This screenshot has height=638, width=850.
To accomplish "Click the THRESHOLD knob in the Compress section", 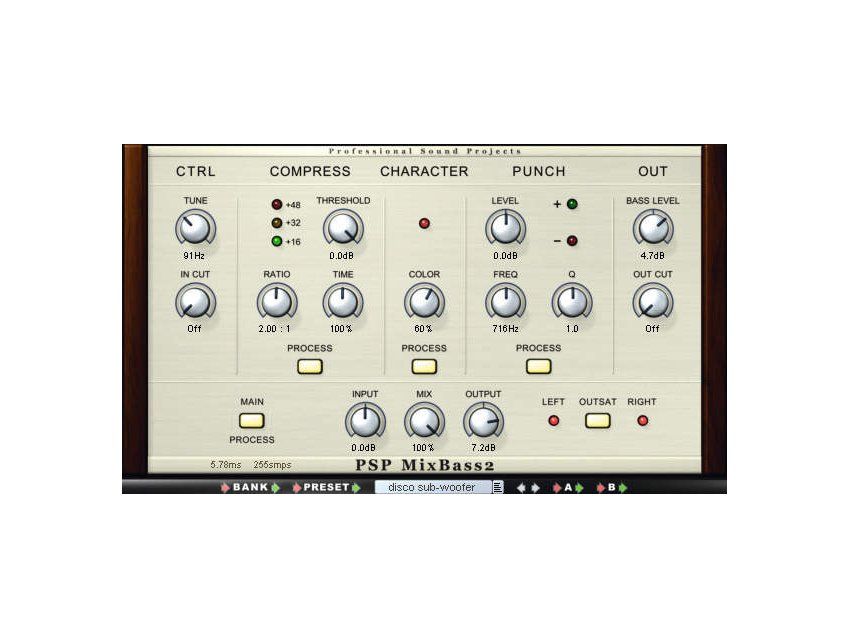I will pos(343,228).
